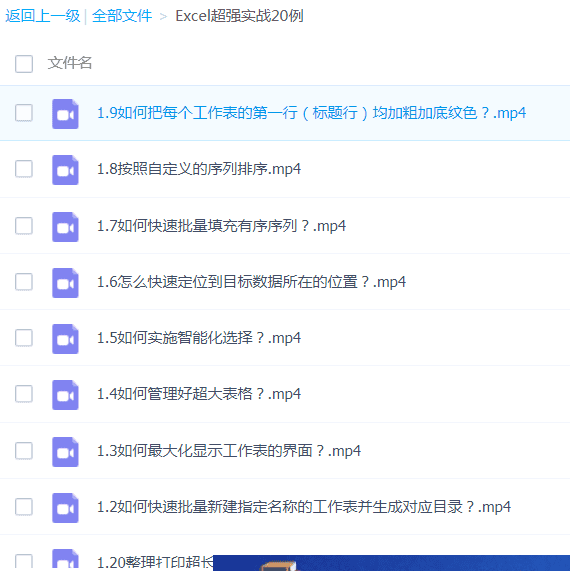570x571 pixels.
Task: Open 1.6怎么快速定位到目标数据所在的位置 video
Action: pyautogui.click(x=251, y=282)
